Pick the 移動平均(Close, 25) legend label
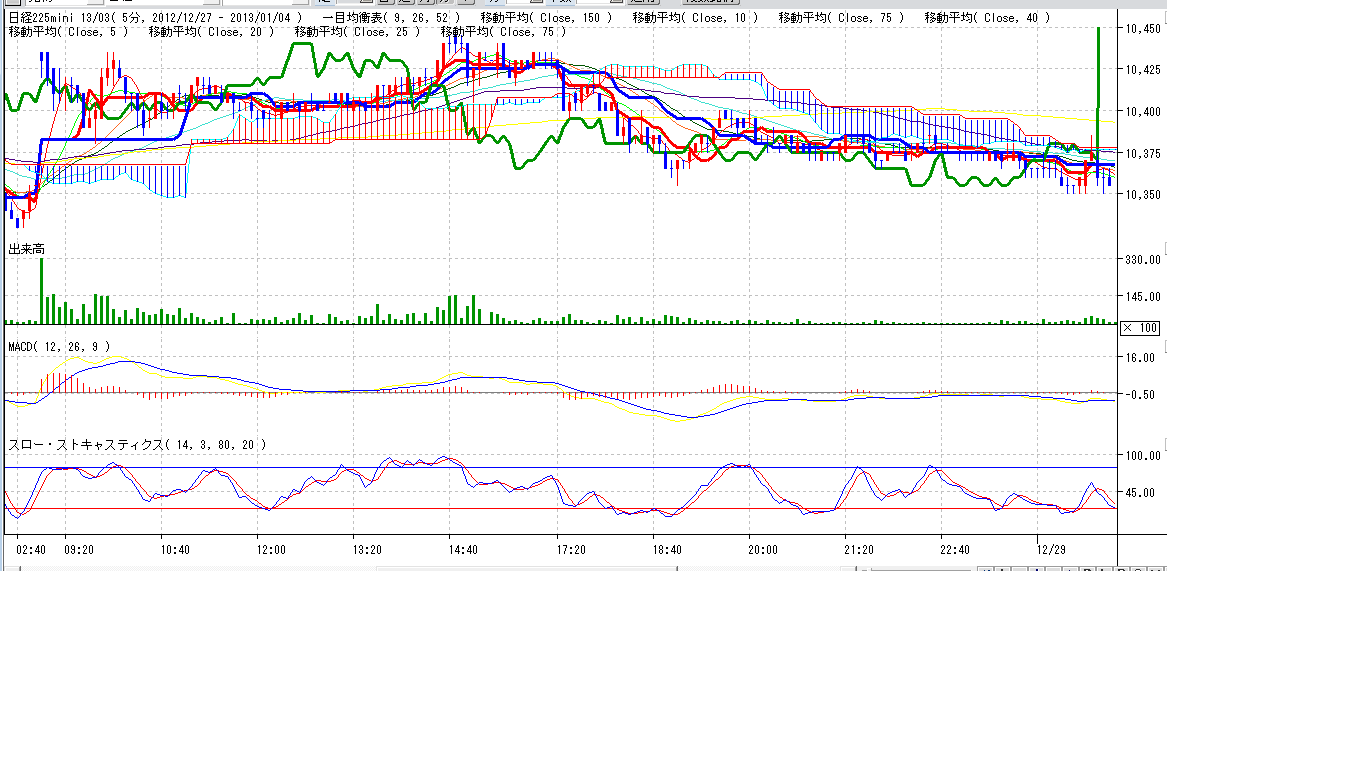Image resolution: width=1366 pixels, height=768 pixels. [x=357, y=32]
